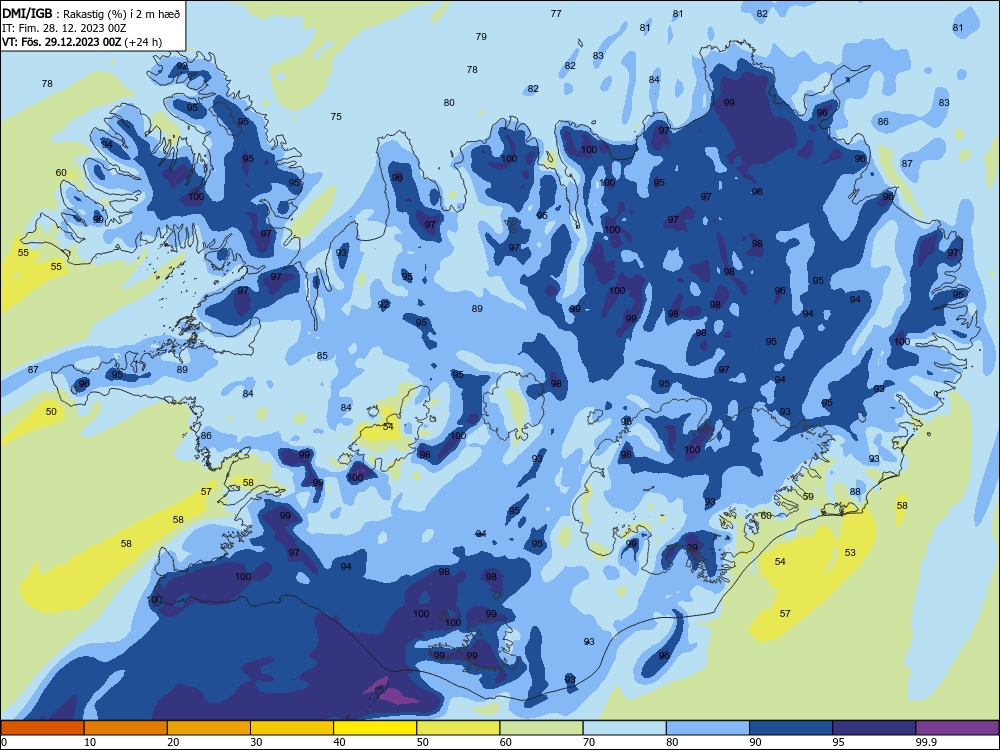Screen dimensions: 1000x750
Task: Click the 20–30 amber legend swatch
Action: tap(209, 728)
